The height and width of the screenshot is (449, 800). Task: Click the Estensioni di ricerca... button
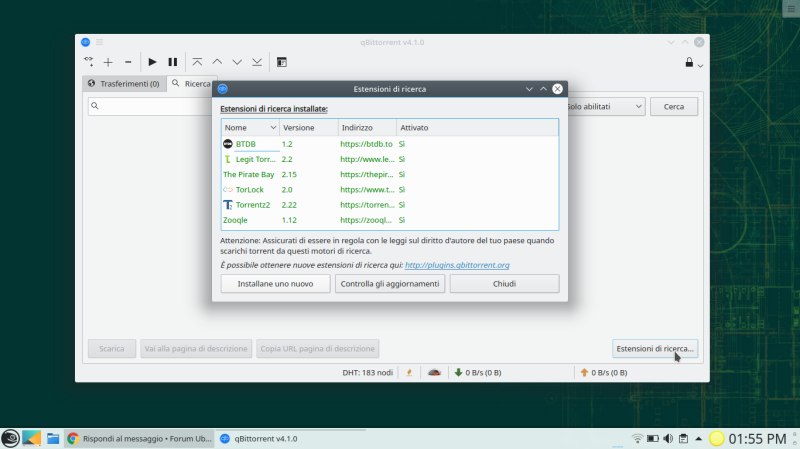click(x=655, y=348)
